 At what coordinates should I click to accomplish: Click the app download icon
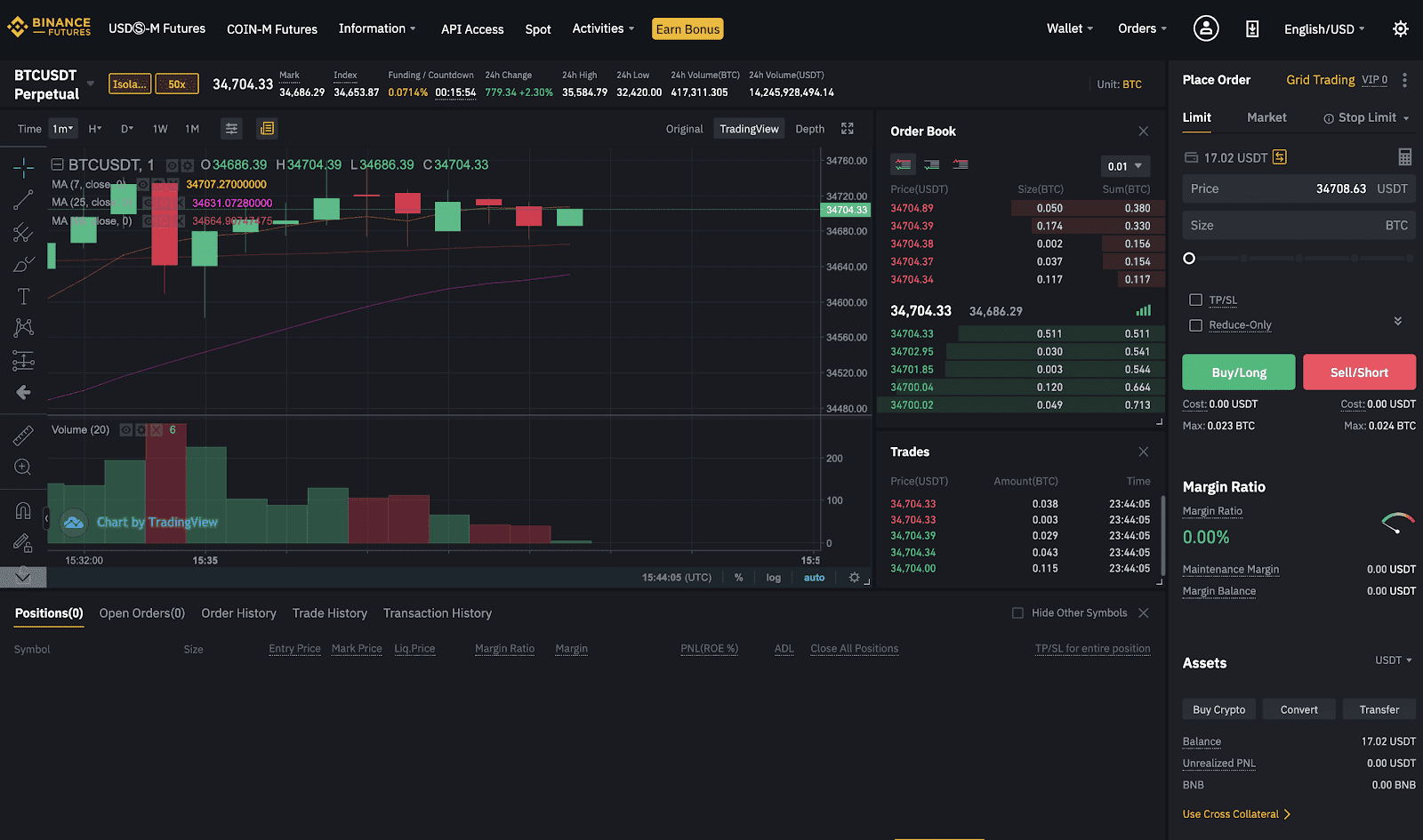1252,29
